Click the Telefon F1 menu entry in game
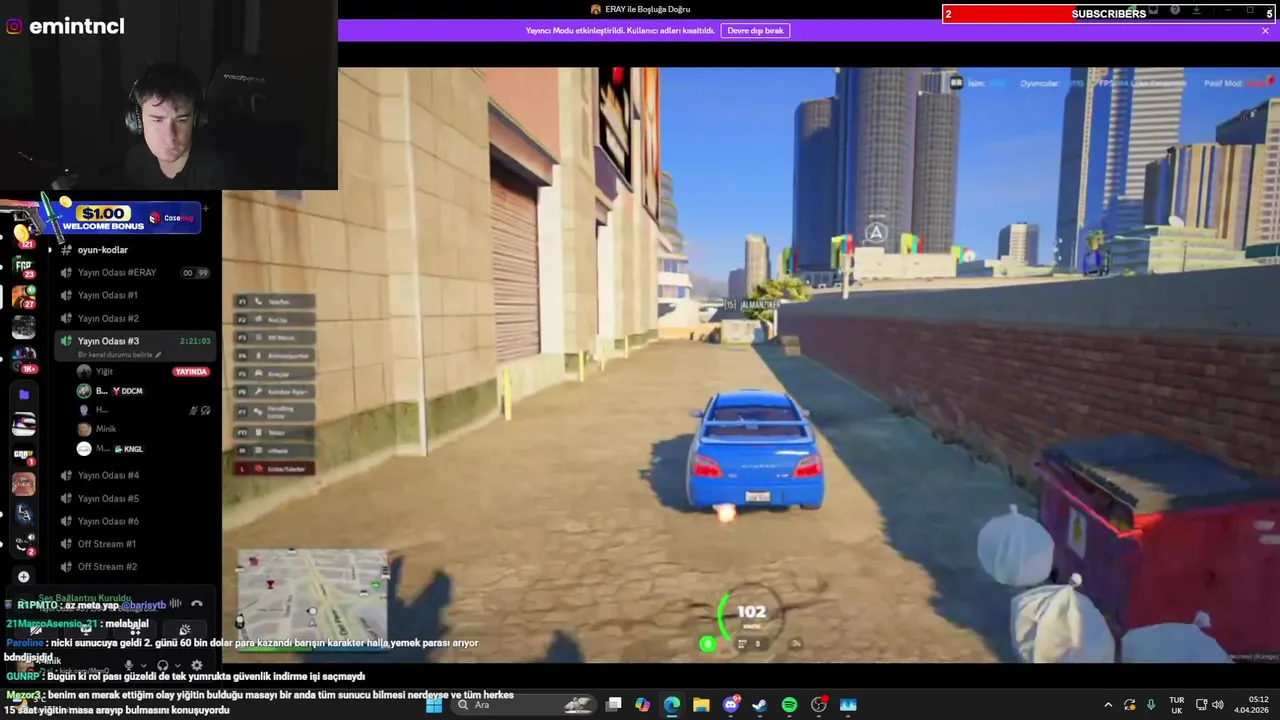 click(x=275, y=301)
